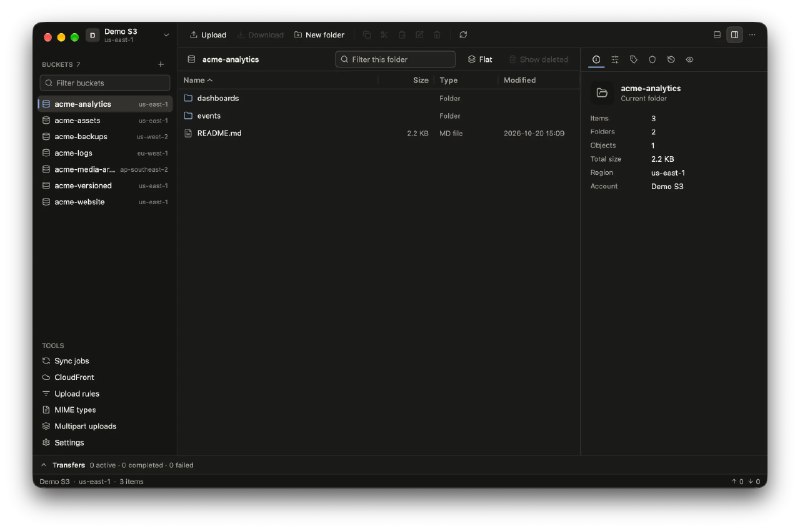Open Upload rules tool
Image resolution: width=800 pixels, height=531 pixels.
(x=105, y=393)
